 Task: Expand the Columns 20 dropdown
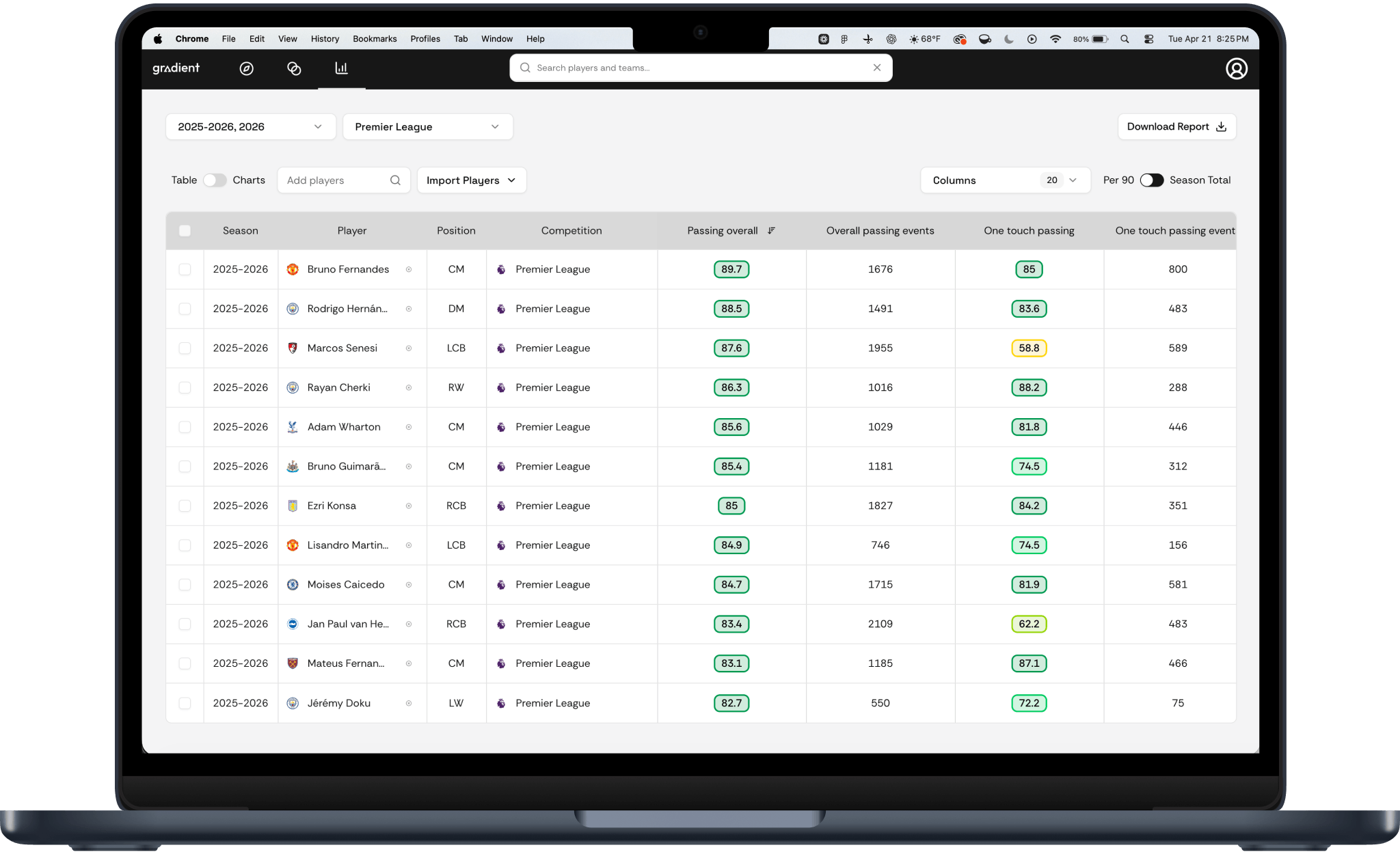tap(1005, 180)
